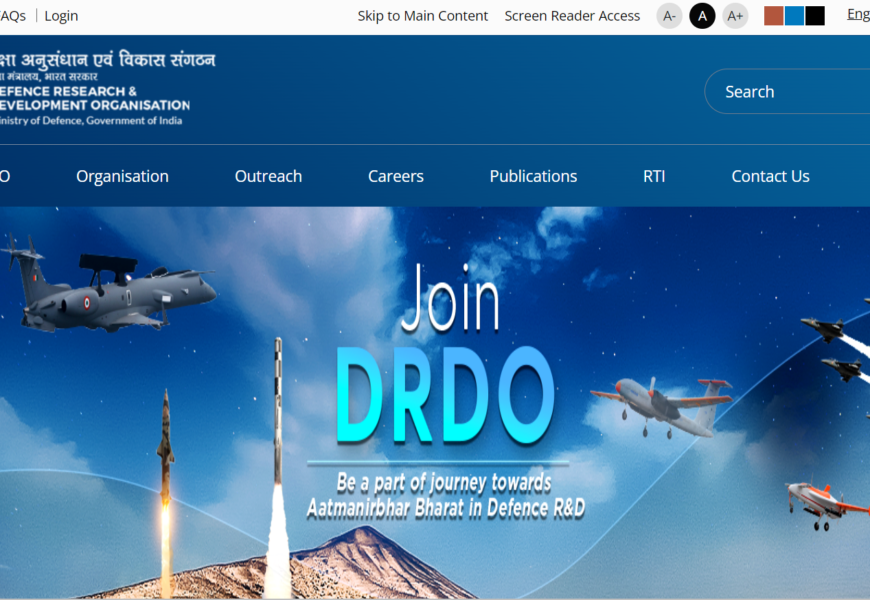Decrease font size with A- button

coord(669,16)
